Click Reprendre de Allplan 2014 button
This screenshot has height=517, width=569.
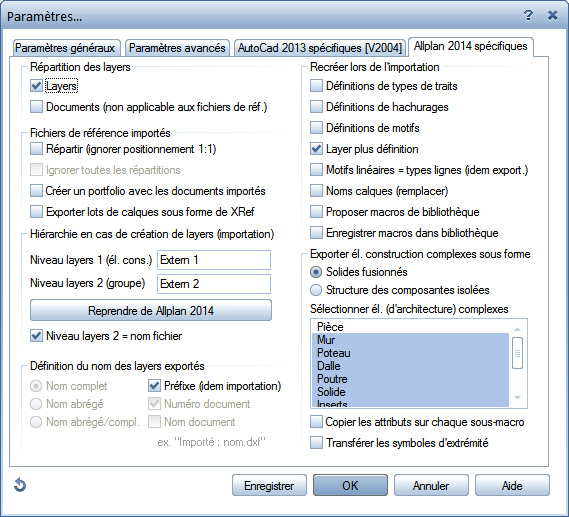151,311
